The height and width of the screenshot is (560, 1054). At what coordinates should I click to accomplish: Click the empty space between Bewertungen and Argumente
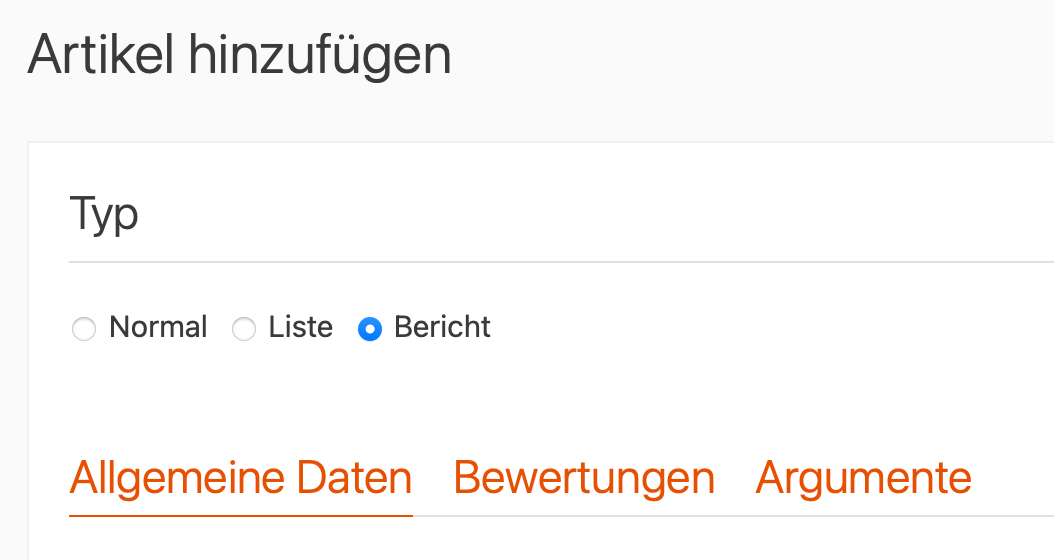pos(735,480)
